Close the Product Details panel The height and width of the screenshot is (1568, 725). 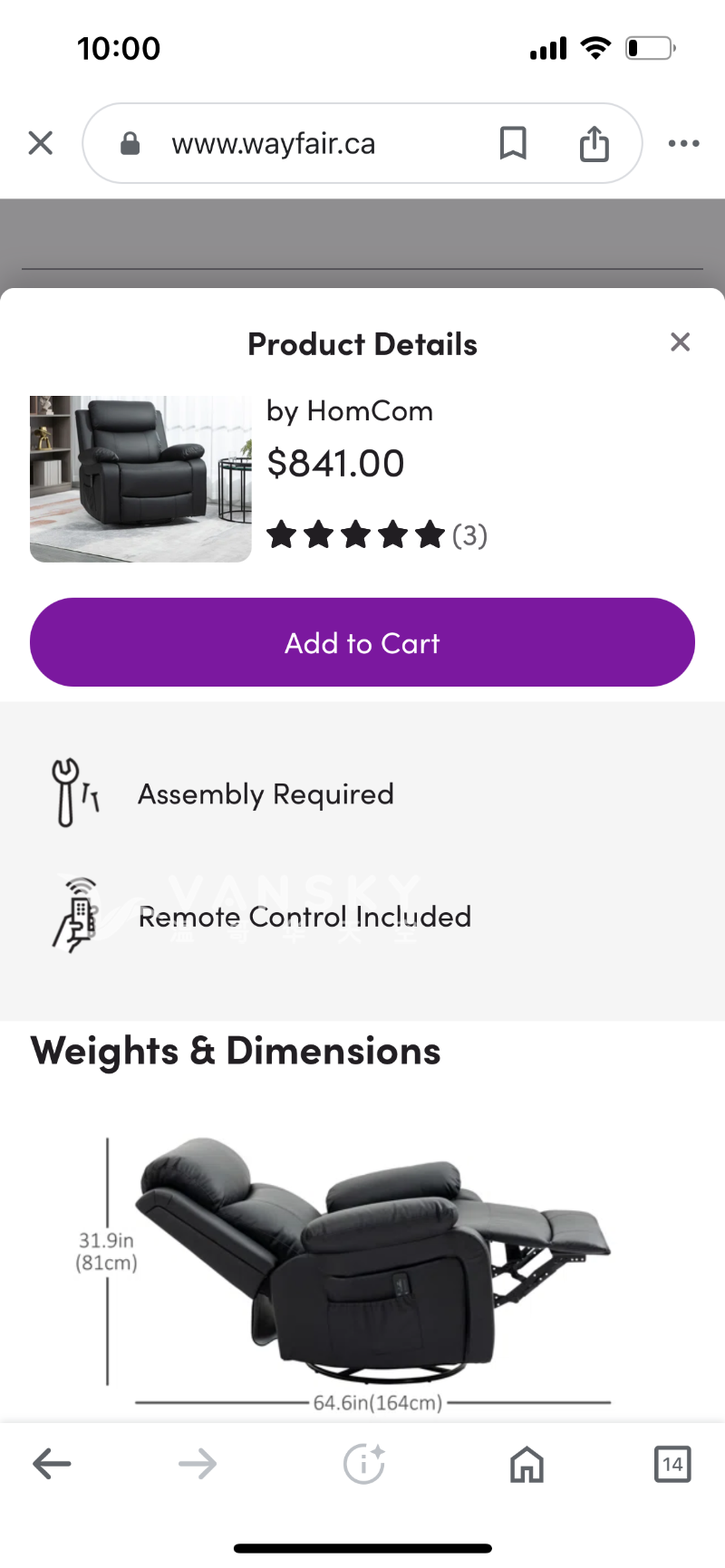tap(680, 342)
